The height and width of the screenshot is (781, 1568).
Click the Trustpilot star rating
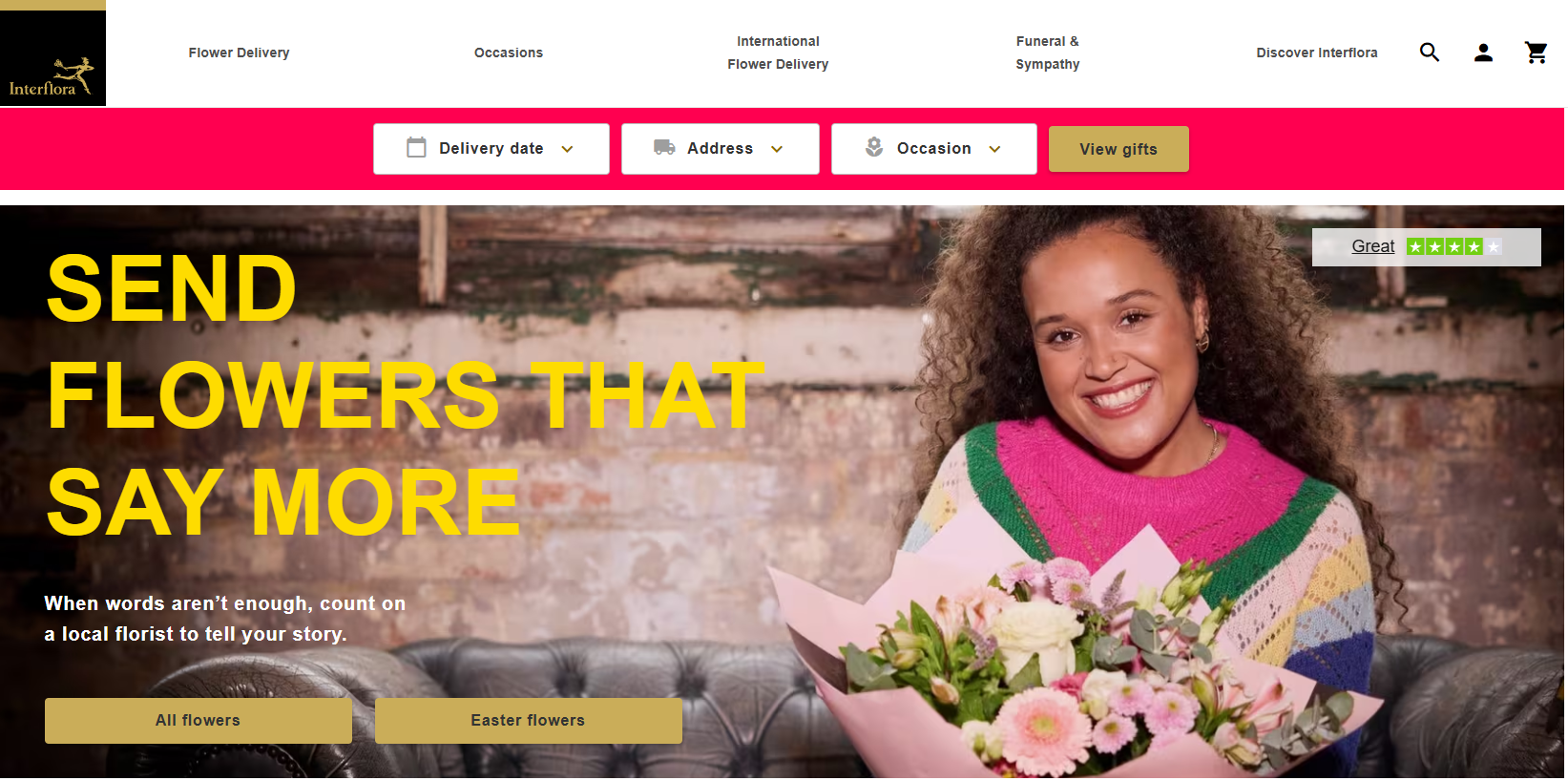point(1453,247)
